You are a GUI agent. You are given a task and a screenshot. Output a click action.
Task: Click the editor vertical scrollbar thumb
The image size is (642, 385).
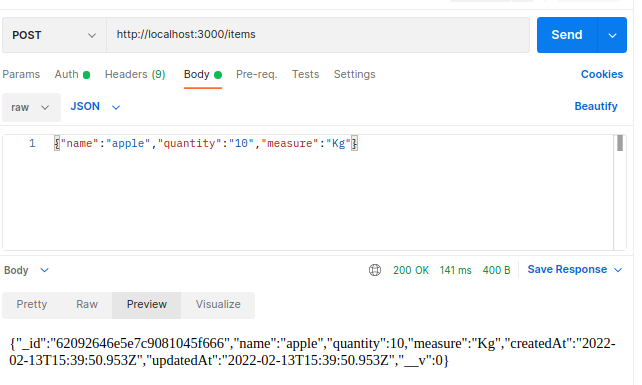[620, 143]
